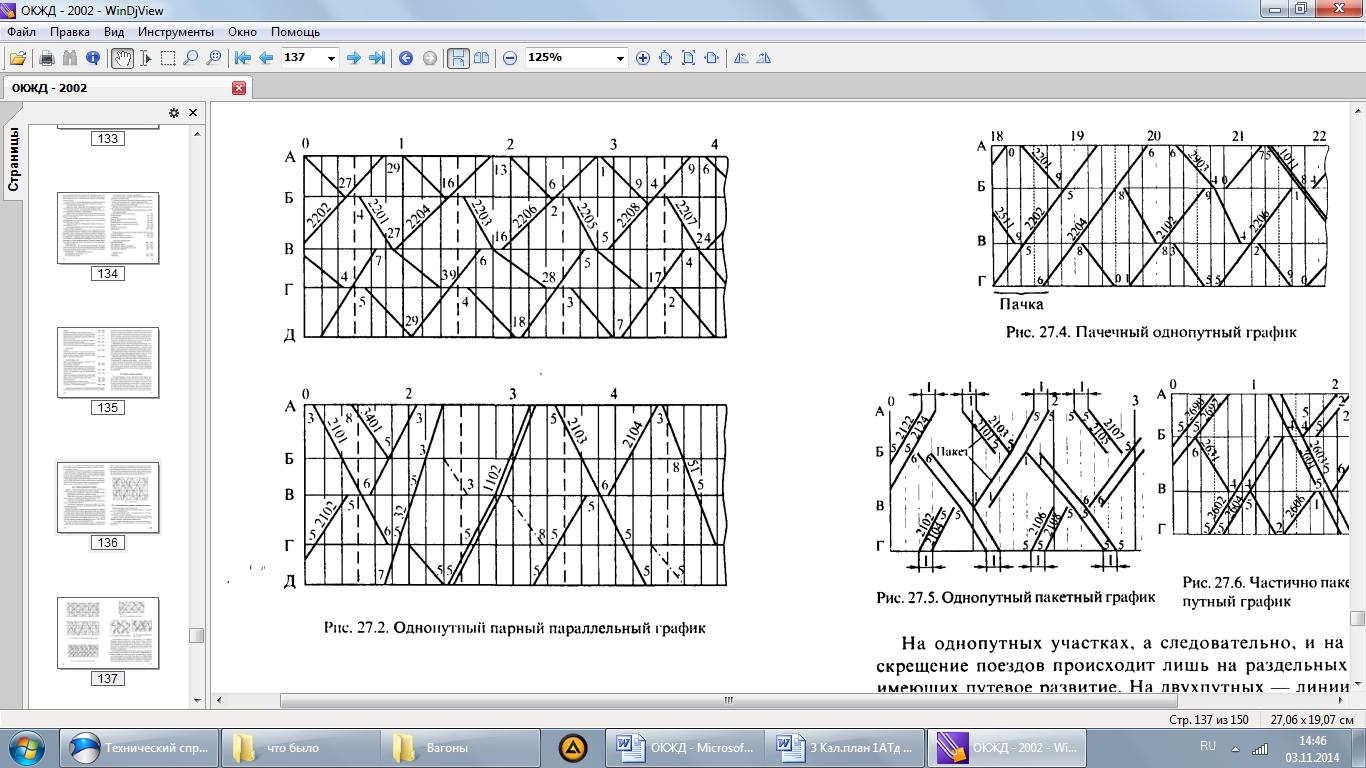Expand the 125% zoom level dropdown
This screenshot has width=1366, height=768.
(620, 58)
